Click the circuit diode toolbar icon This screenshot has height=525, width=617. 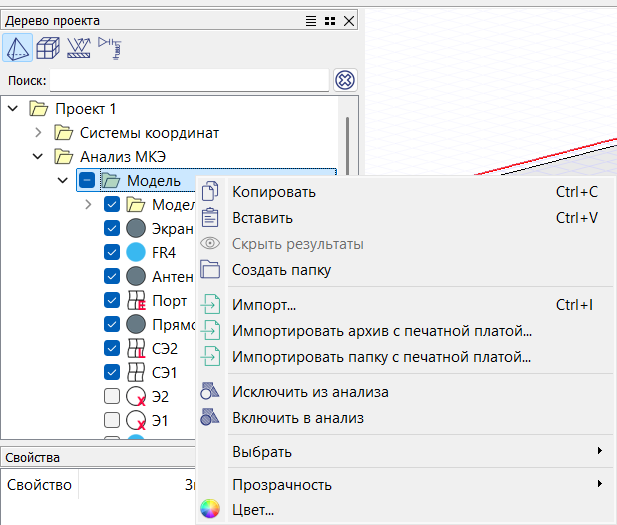point(109,47)
